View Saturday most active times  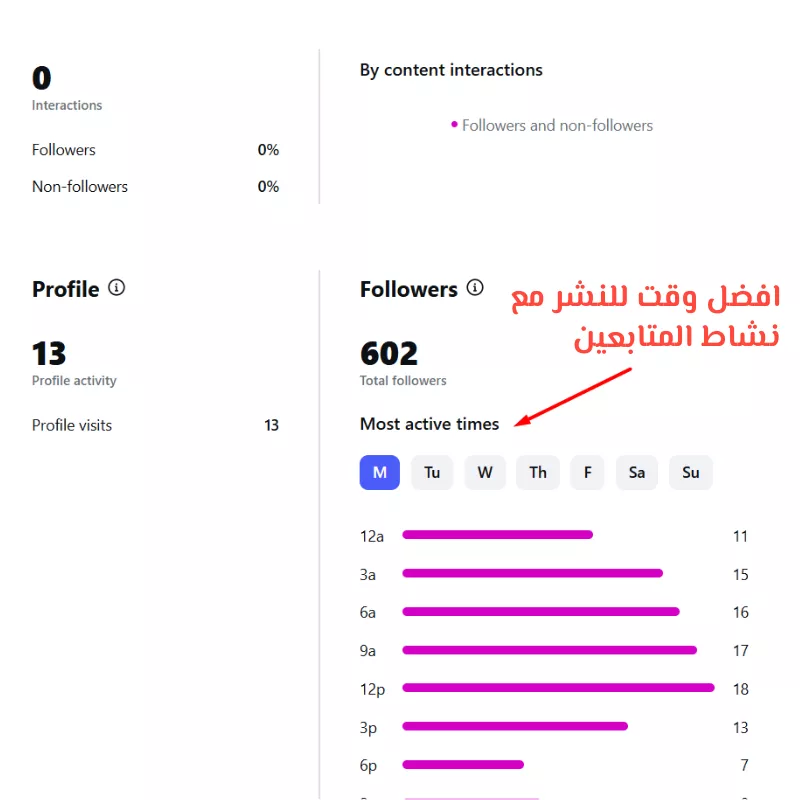click(x=637, y=472)
